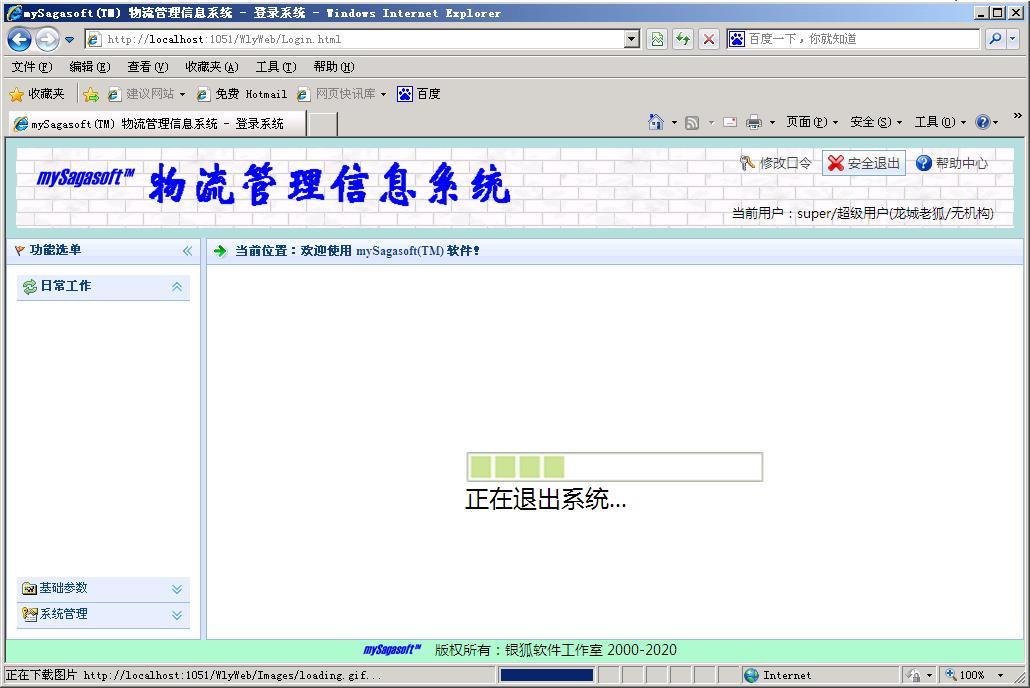Open 建议网站 favorites link
The width and height of the screenshot is (1030, 688).
coord(146,95)
